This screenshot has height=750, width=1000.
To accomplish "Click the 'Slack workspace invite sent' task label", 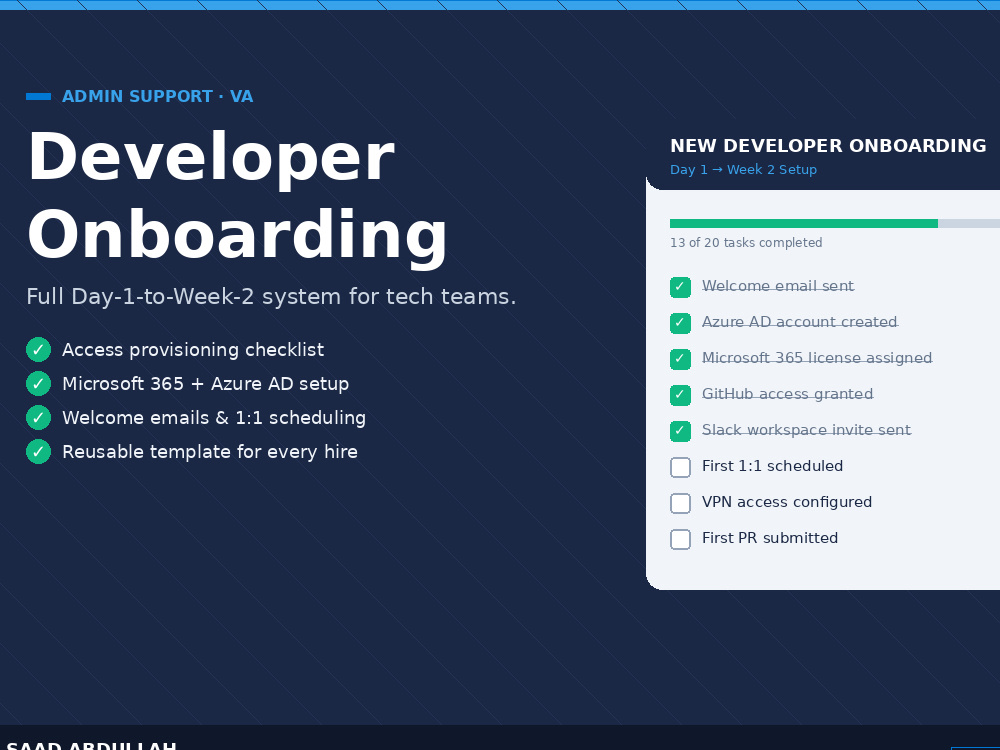I will tap(807, 430).
